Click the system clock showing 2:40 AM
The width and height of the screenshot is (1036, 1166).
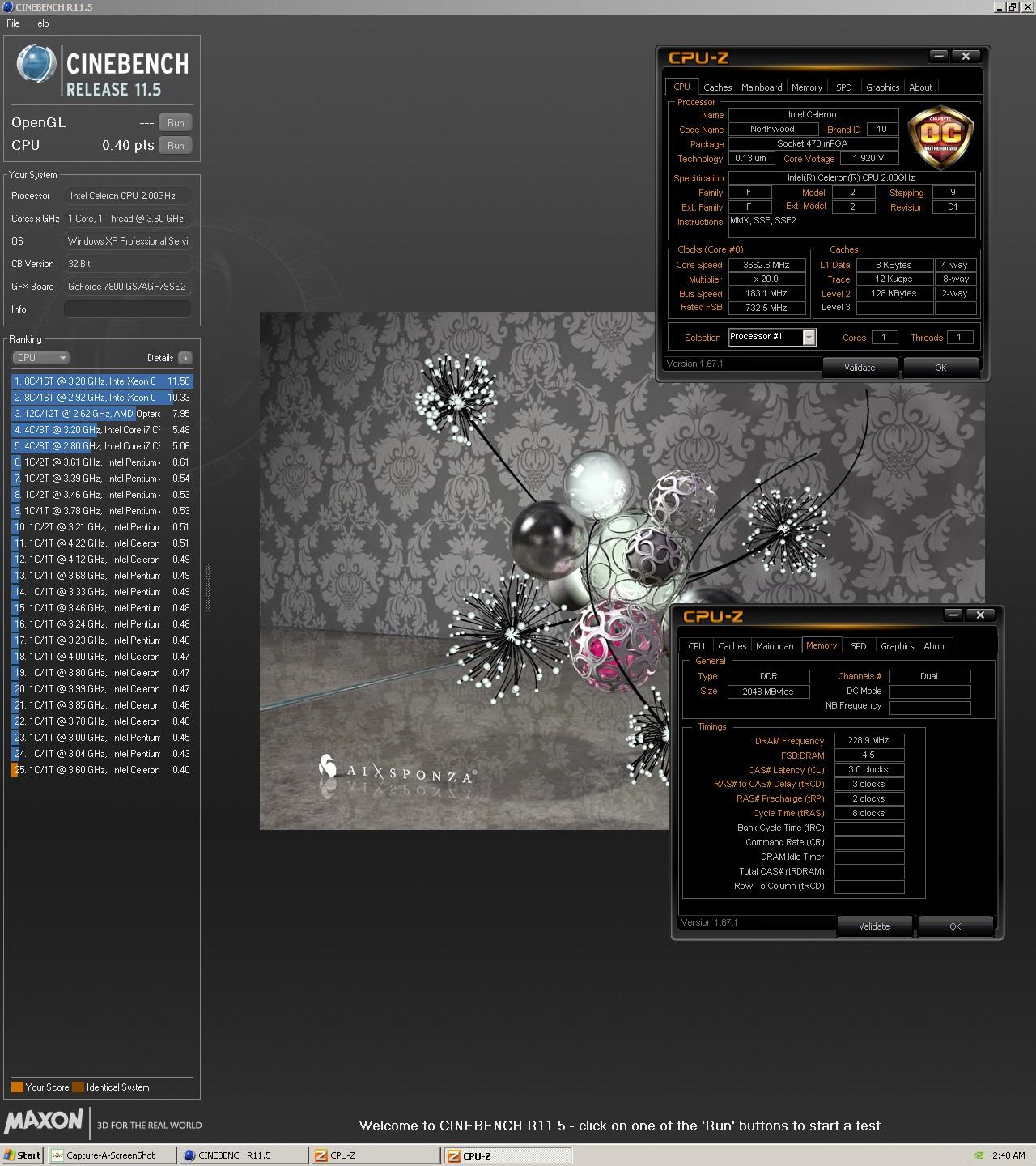click(1008, 1155)
